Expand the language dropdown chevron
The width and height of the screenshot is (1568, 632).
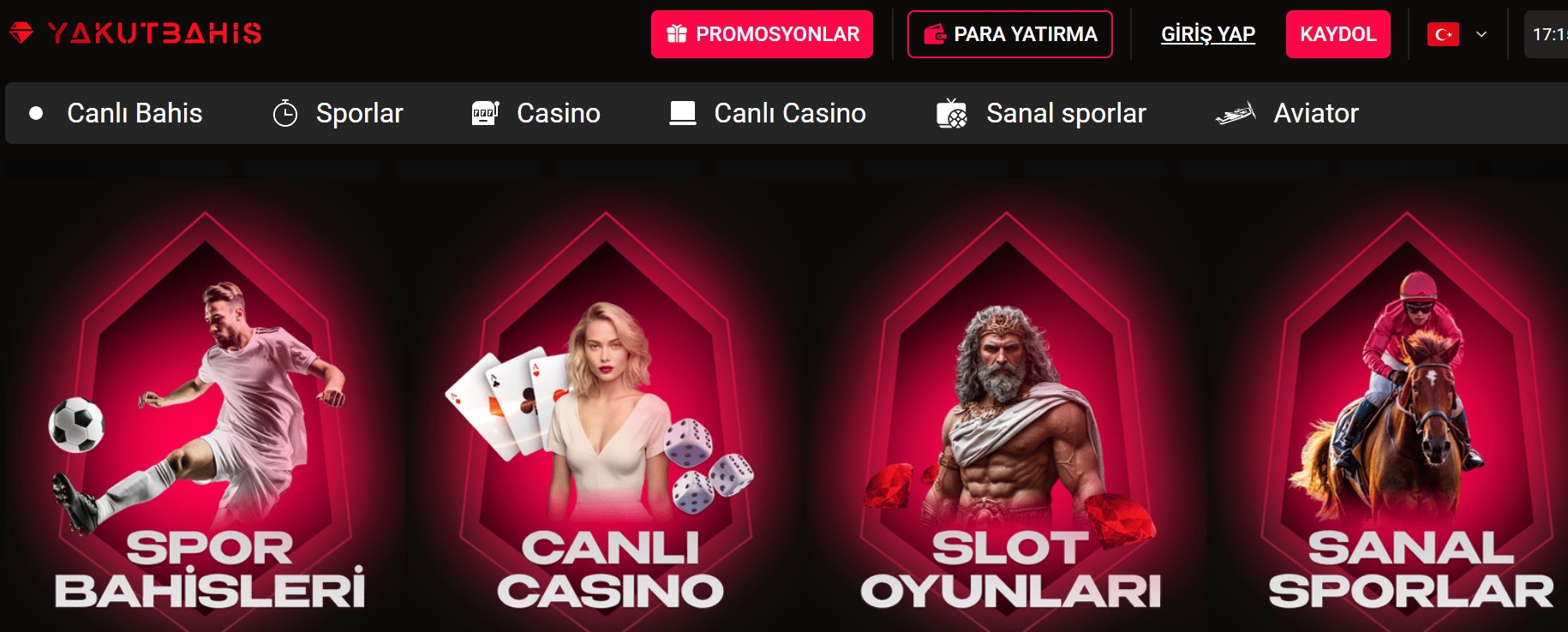(x=1481, y=34)
